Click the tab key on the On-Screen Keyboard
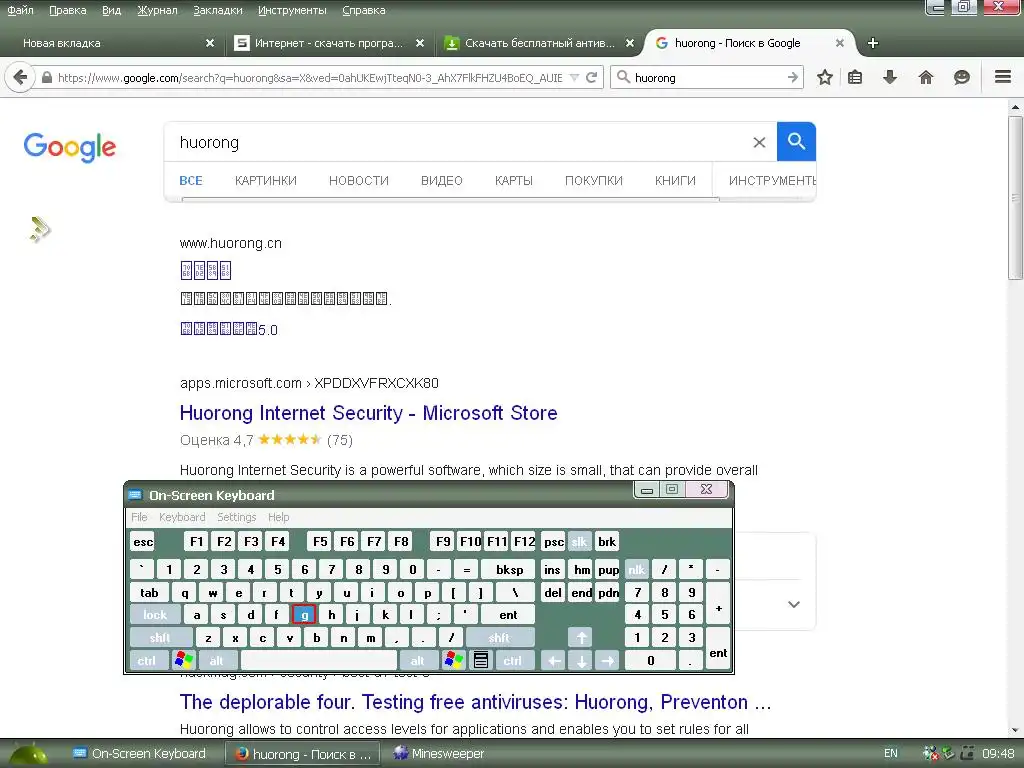Viewport: 1024px width, 768px height. 150,592
